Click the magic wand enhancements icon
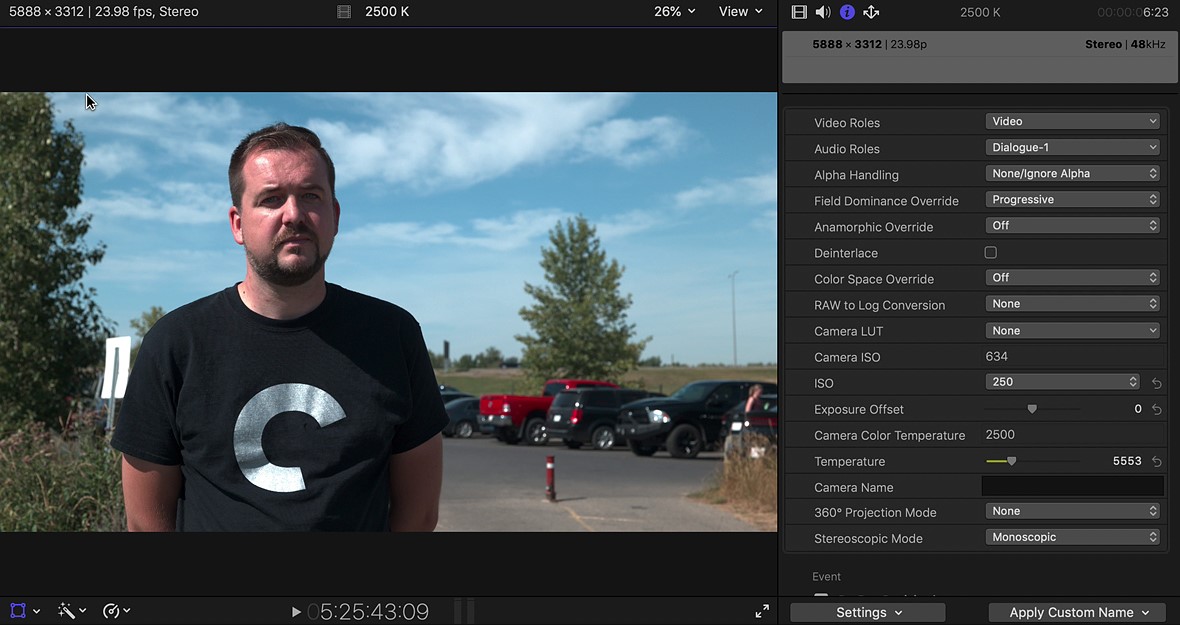Image resolution: width=1180 pixels, height=625 pixels. pyautogui.click(x=66, y=611)
